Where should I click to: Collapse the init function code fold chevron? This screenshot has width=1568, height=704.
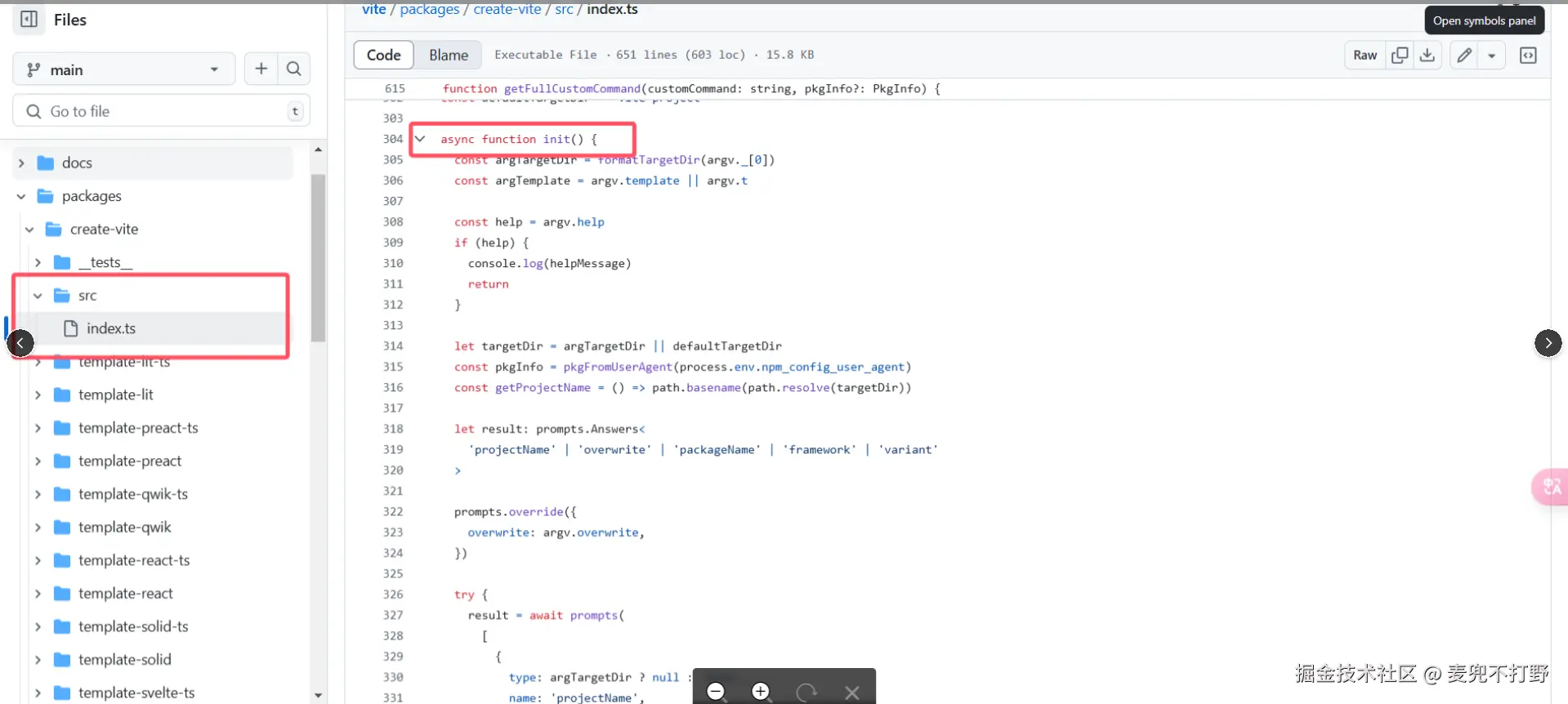(x=420, y=139)
